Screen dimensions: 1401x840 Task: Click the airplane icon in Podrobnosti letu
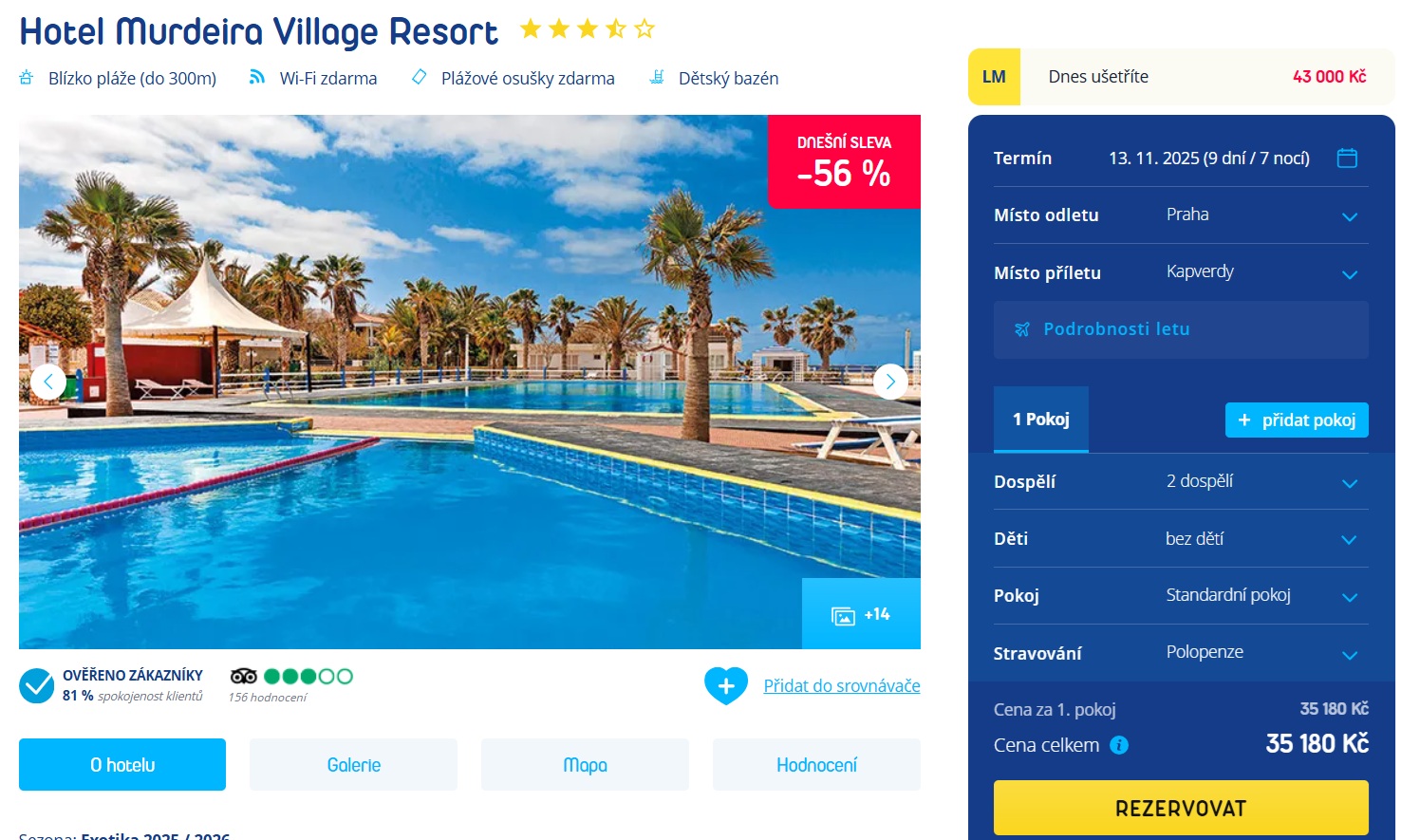click(x=1022, y=329)
